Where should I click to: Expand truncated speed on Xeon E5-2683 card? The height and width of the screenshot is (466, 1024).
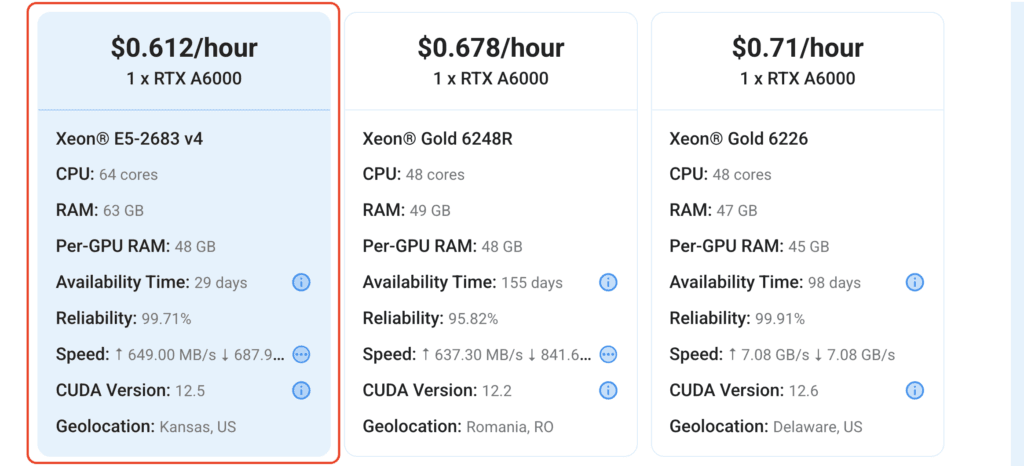[x=301, y=354]
